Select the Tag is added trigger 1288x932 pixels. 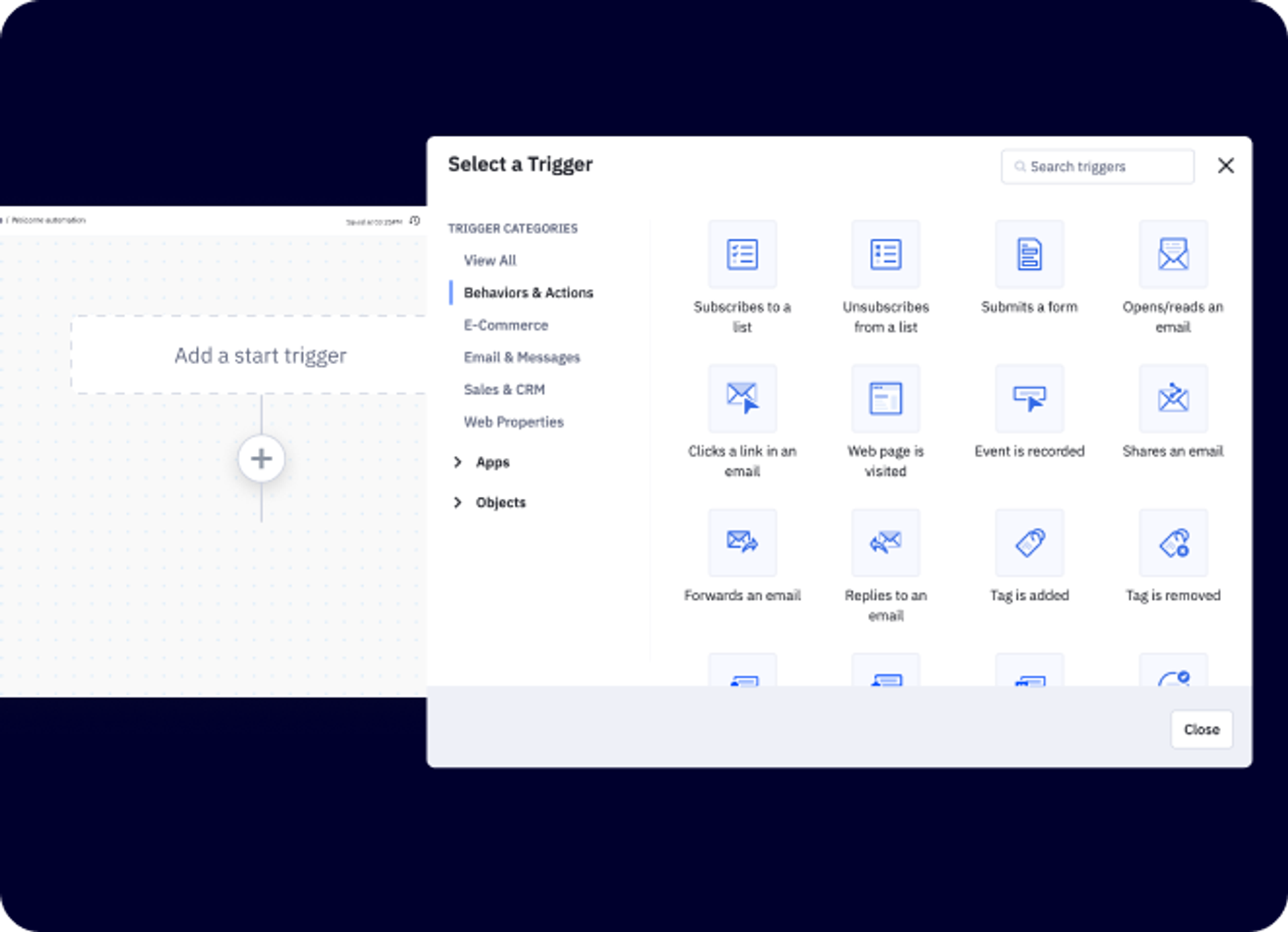coord(1029,542)
